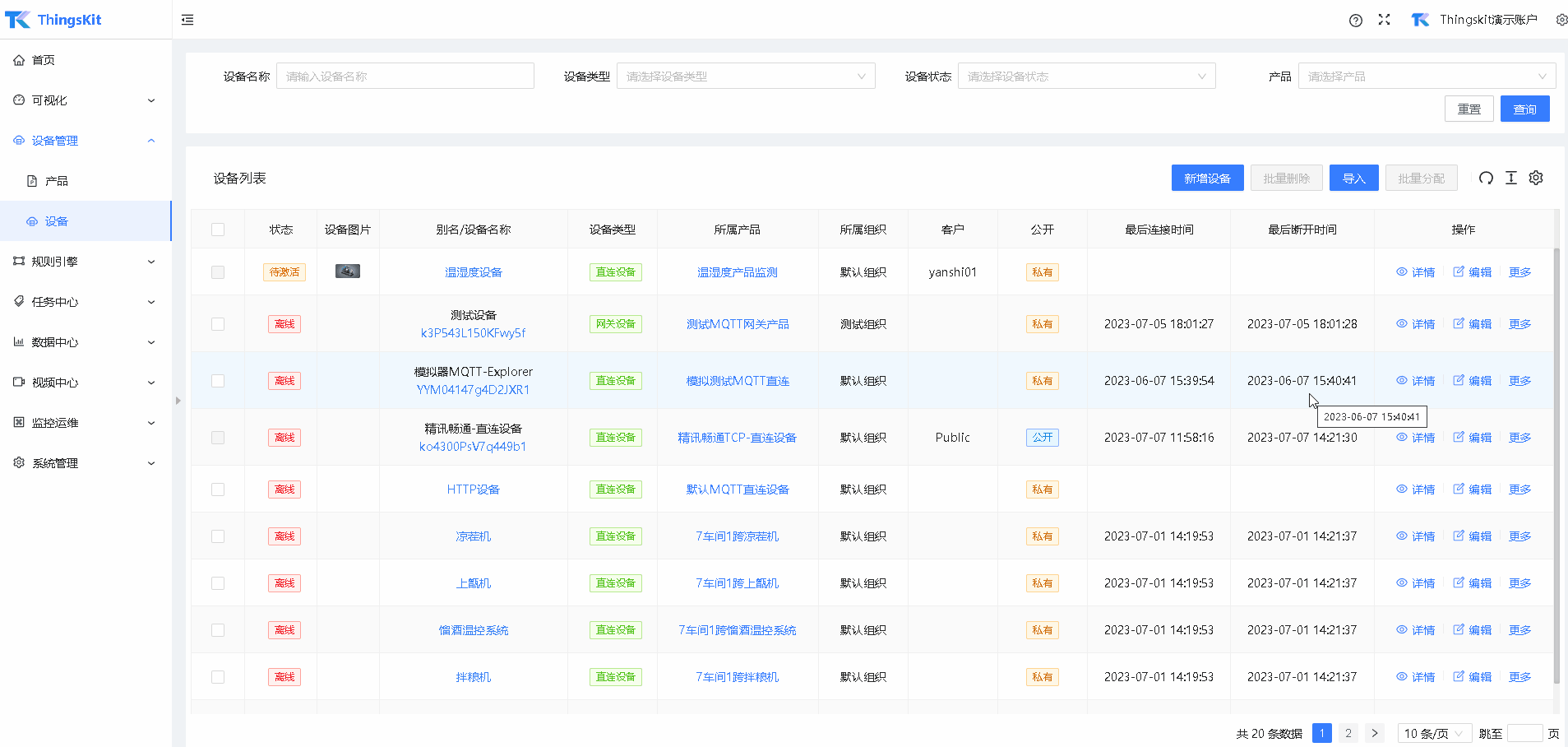Open the 产品 select dropdown filter

[1427, 77]
